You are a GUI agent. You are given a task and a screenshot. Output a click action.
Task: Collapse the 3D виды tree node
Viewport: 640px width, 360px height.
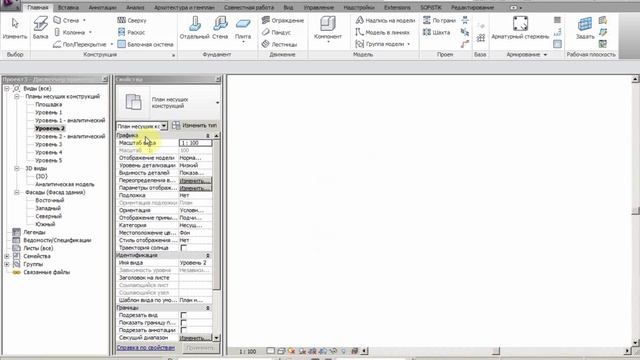(x=17, y=169)
